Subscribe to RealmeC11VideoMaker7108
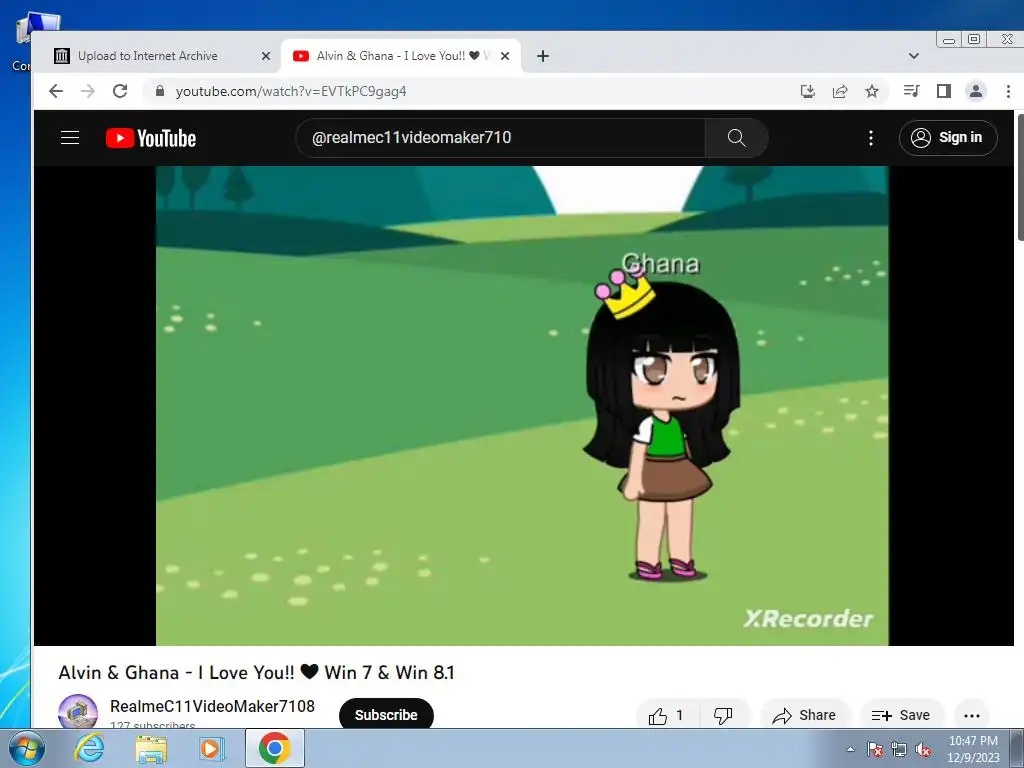The height and width of the screenshot is (768, 1024). (386, 715)
